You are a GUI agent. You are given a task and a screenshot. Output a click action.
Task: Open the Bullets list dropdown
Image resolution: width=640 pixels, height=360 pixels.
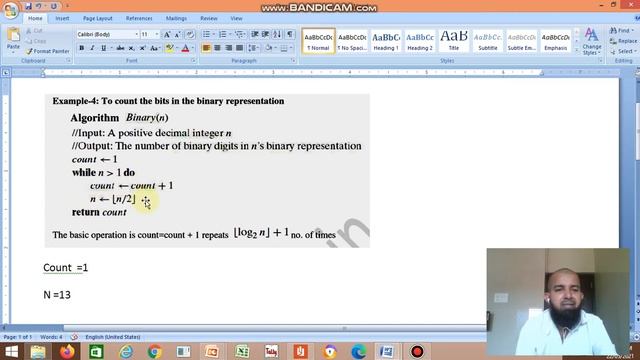213,34
